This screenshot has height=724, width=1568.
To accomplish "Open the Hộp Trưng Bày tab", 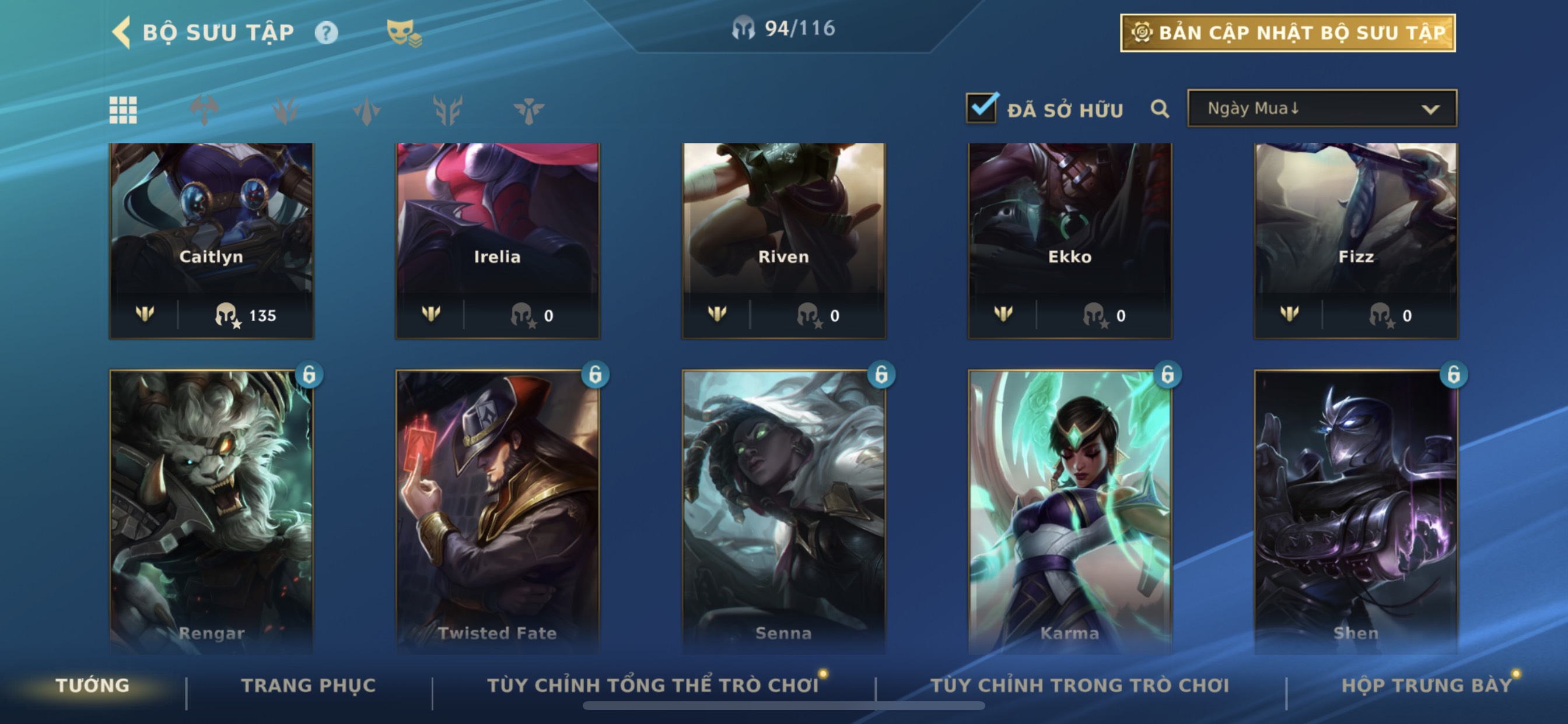I will 1427,685.
